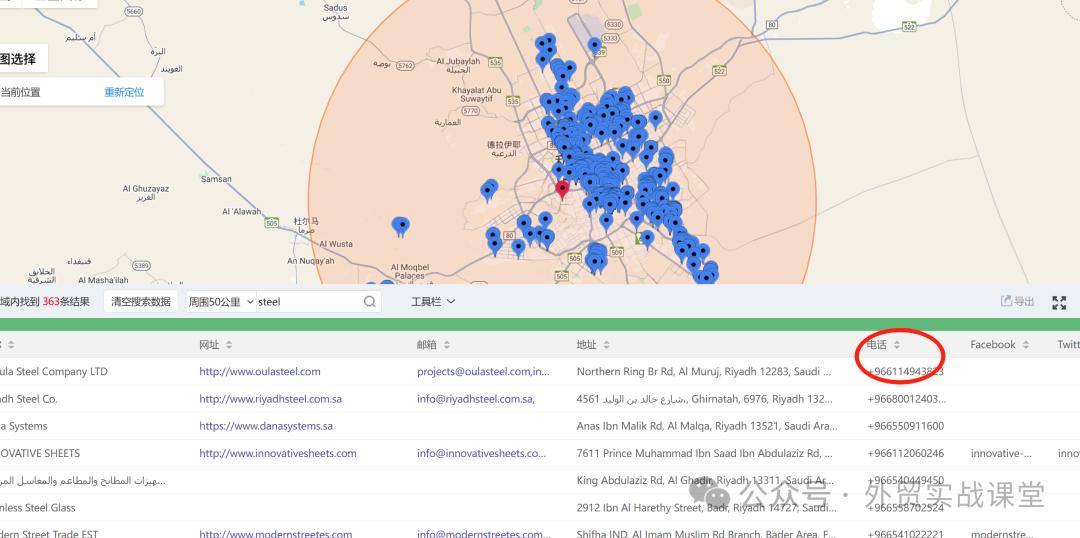Open the oulasteel.com website link

tap(260, 372)
